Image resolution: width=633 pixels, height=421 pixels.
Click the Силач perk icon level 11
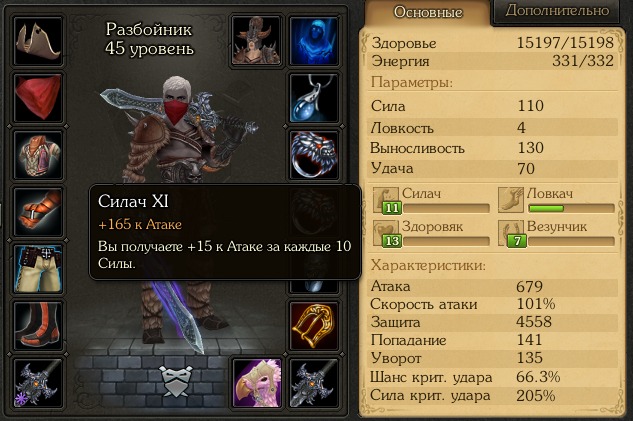(386, 200)
